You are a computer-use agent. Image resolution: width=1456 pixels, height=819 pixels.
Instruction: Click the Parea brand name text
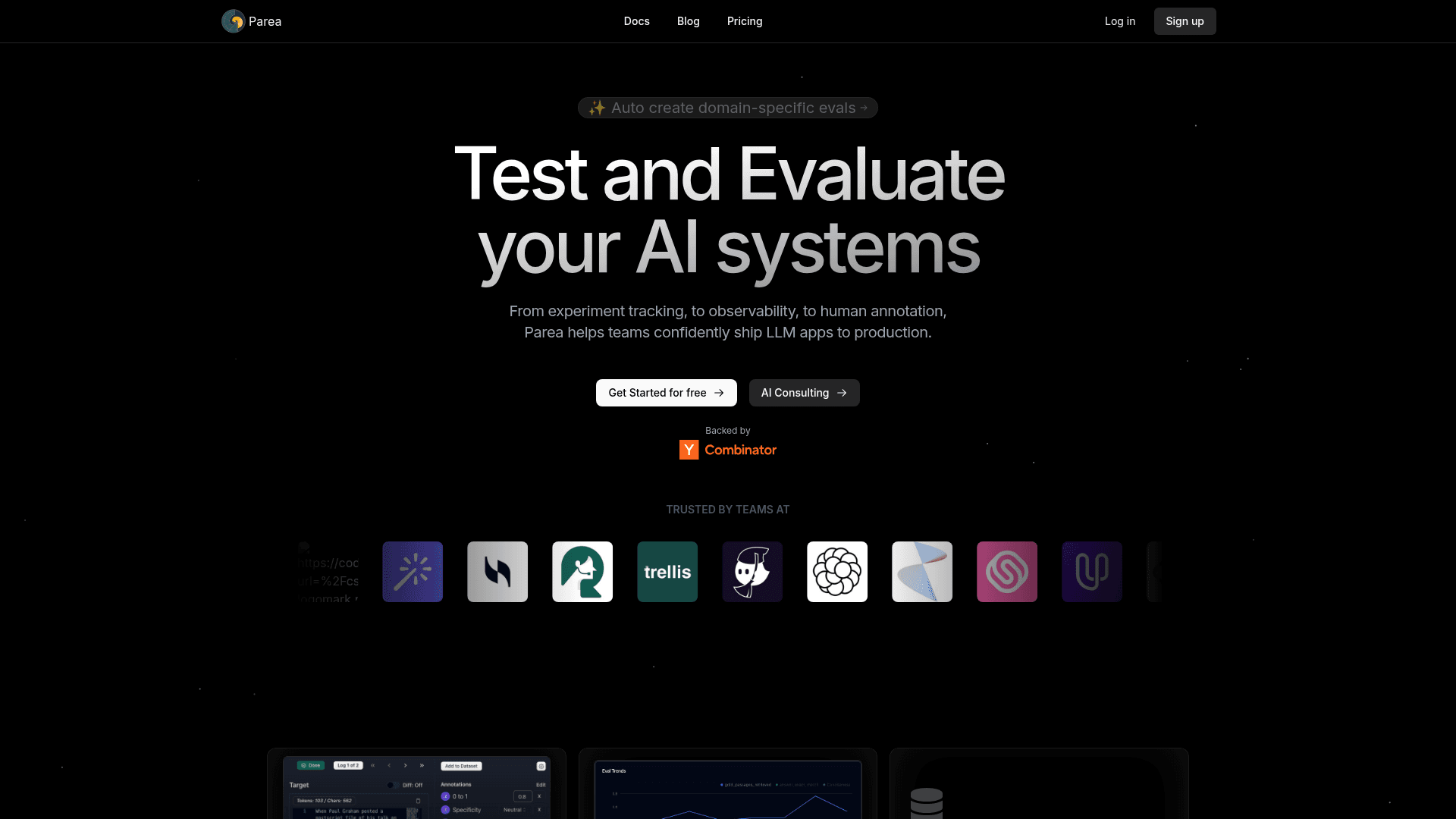[265, 21]
